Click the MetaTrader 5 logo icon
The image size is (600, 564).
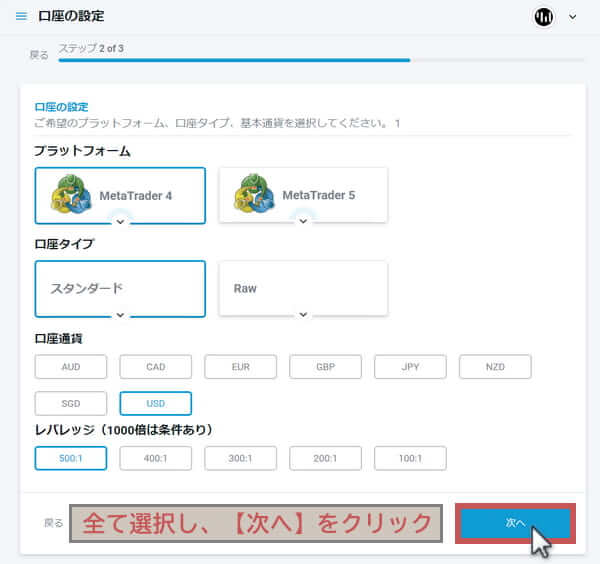coord(254,192)
